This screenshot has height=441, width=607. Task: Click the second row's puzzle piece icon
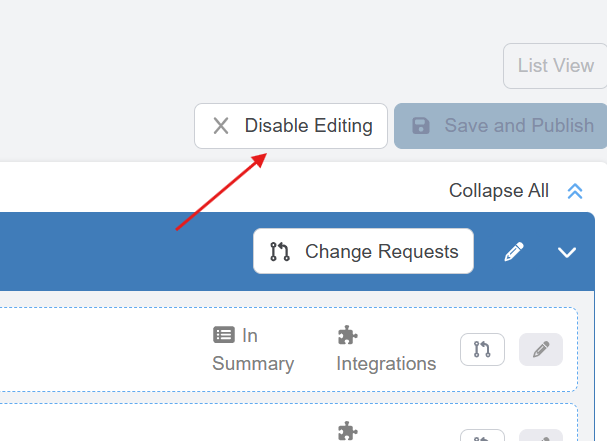point(348,430)
